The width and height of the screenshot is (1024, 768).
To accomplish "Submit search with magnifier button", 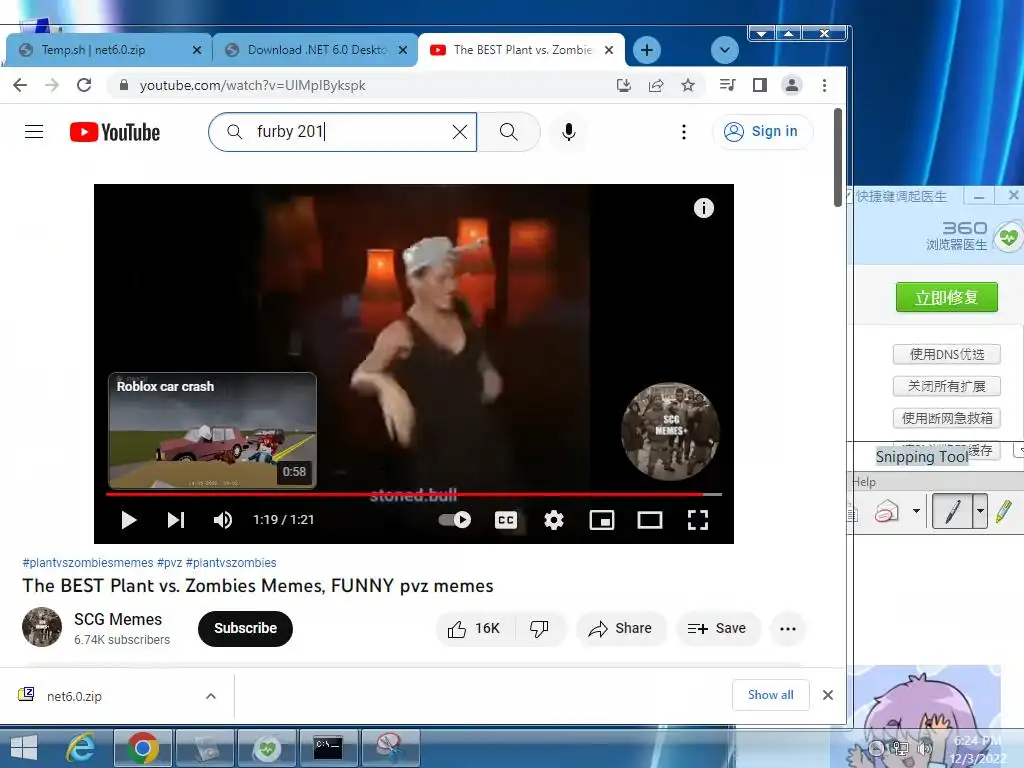I will (509, 132).
